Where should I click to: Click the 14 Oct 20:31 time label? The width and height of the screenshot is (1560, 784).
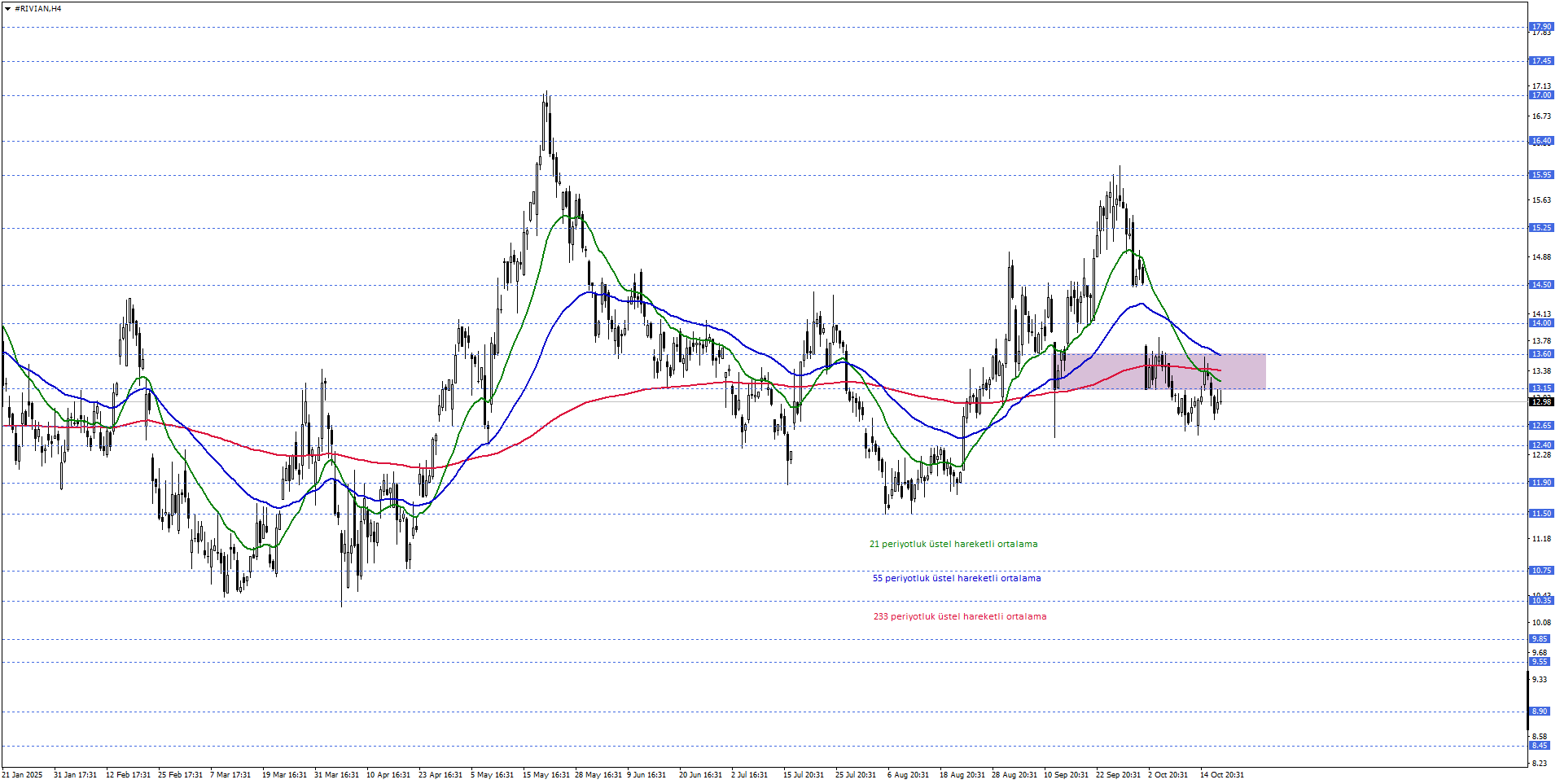pyautogui.click(x=1221, y=774)
